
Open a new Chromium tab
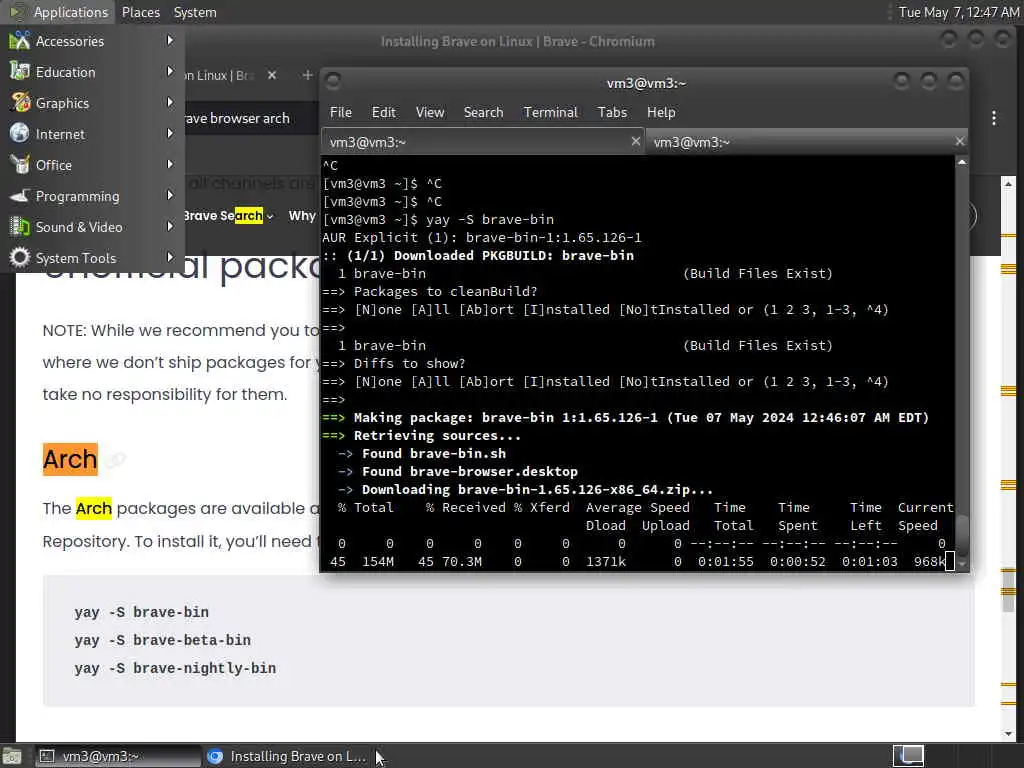(x=307, y=75)
